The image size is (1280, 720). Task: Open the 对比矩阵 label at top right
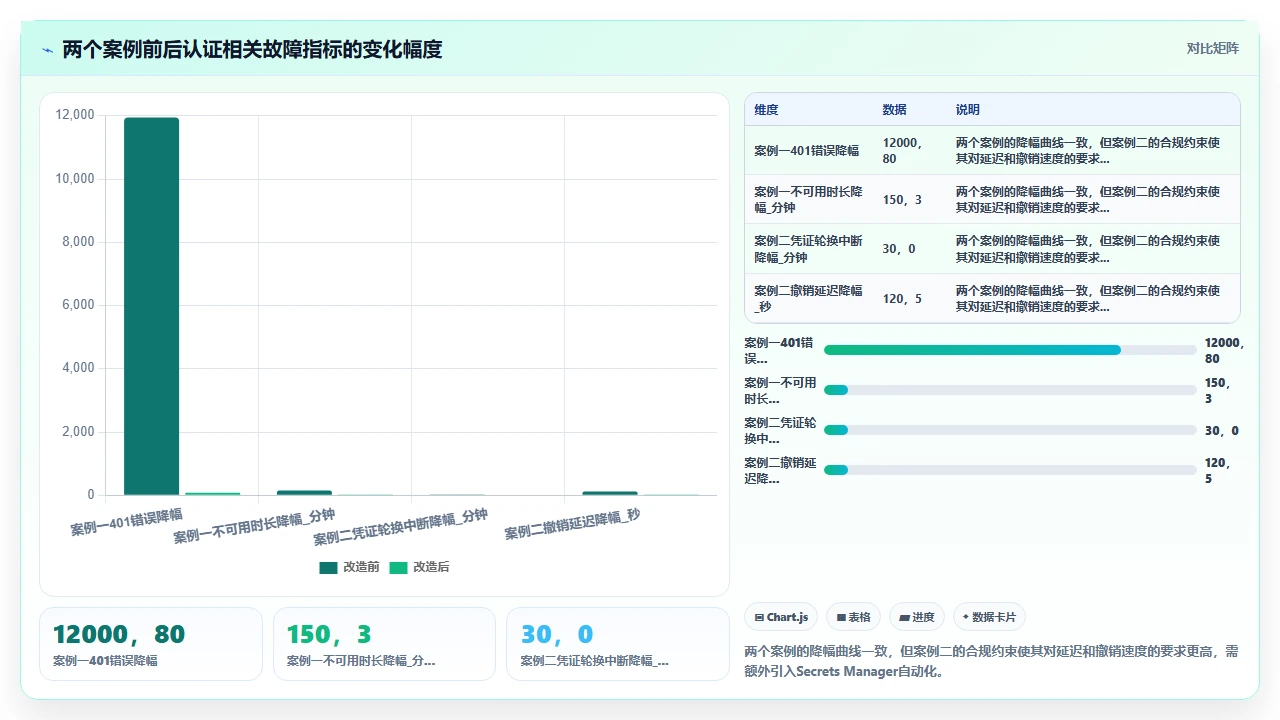click(x=1212, y=48)
